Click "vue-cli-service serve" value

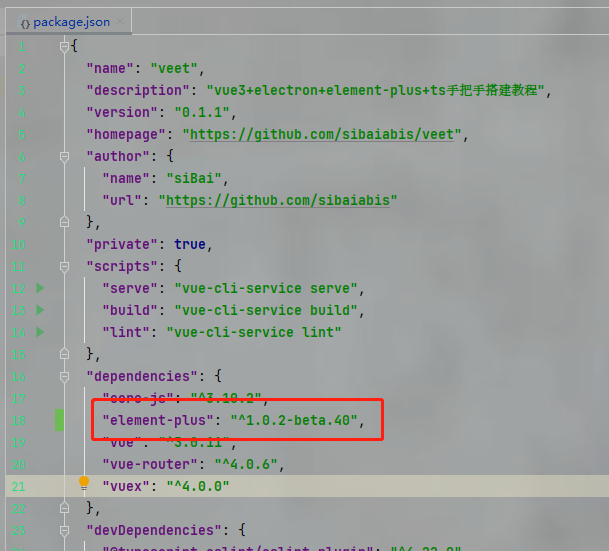click(266, 289)
